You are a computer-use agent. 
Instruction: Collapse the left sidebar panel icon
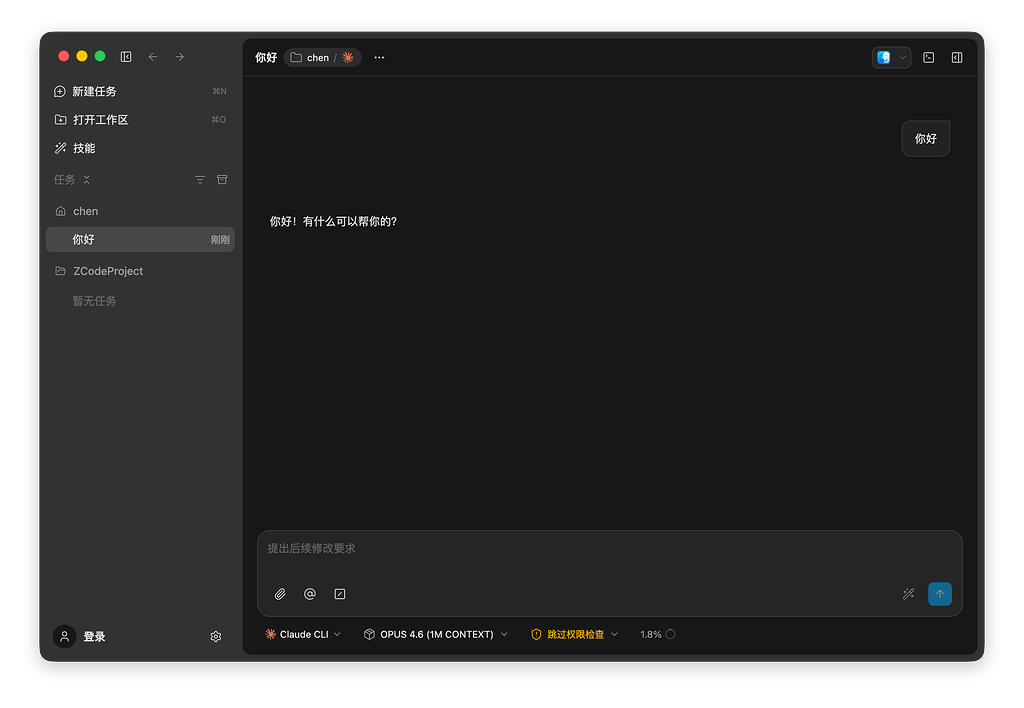126,57
